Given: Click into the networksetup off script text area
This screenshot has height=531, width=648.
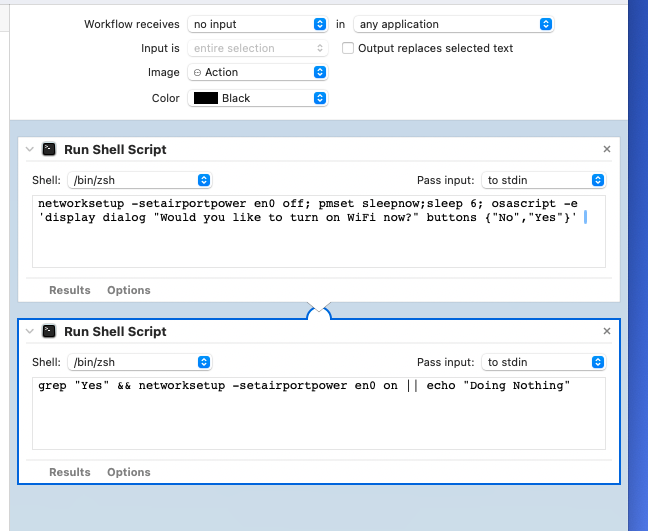Looking at the screenshot, I should tap(319, 231).
